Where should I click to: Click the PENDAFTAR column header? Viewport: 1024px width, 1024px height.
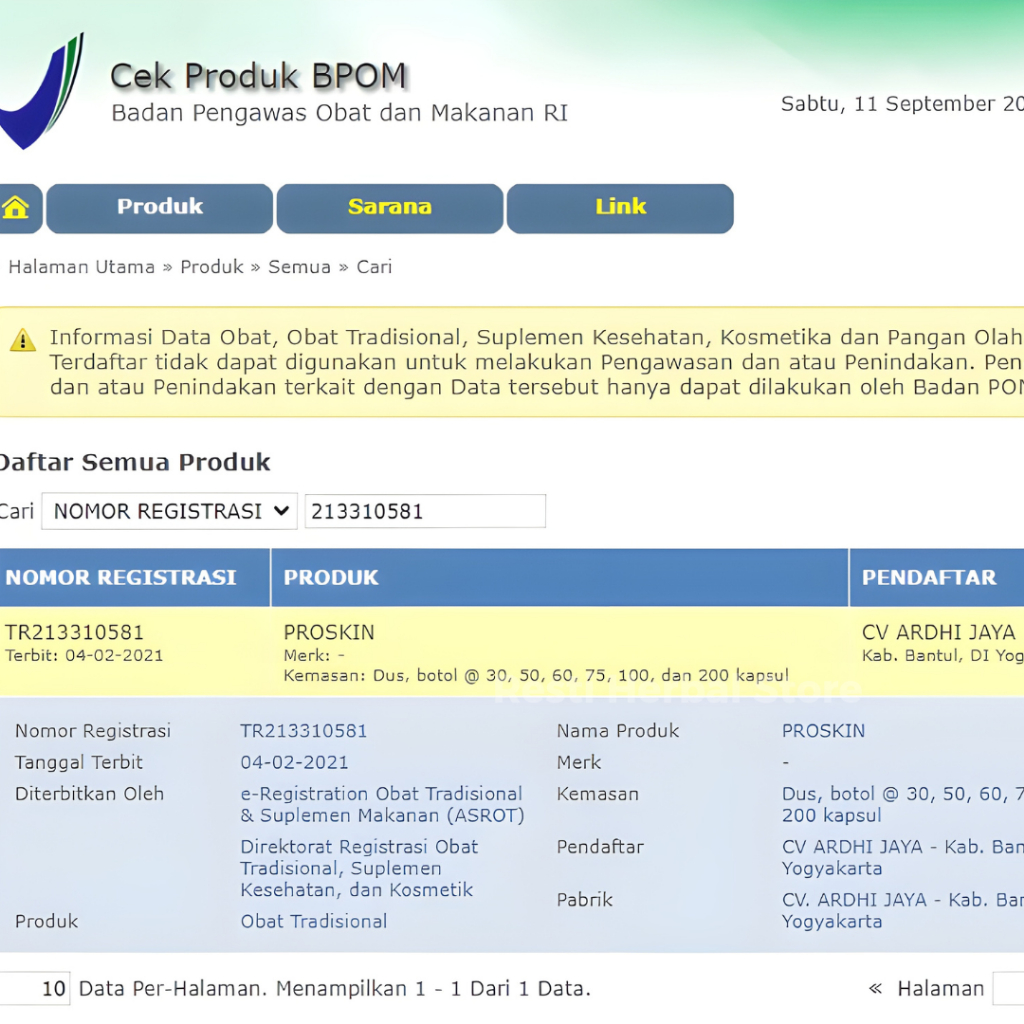click(x=936, y=577)
